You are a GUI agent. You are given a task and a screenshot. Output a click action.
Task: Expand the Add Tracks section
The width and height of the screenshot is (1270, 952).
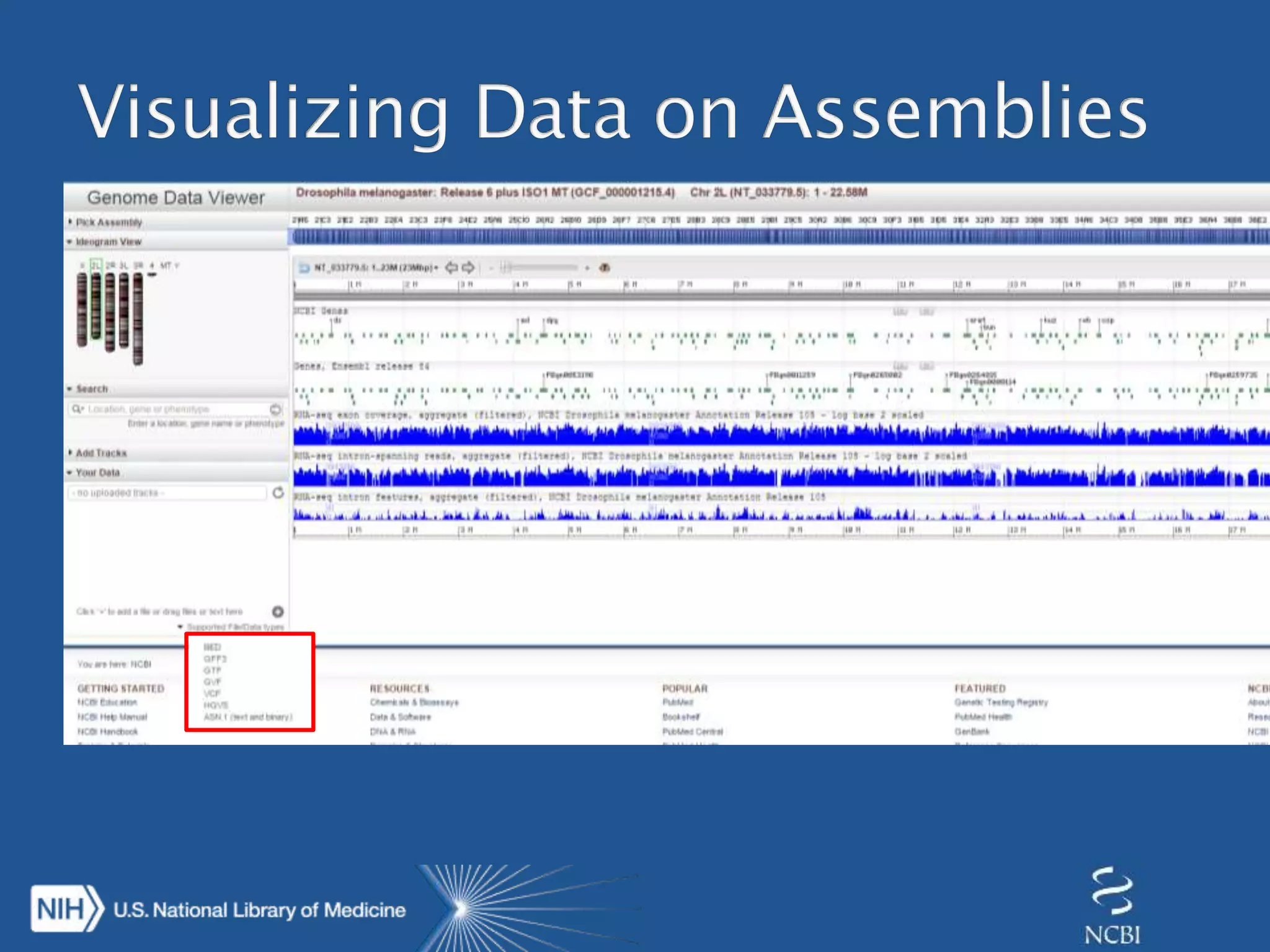100,453
